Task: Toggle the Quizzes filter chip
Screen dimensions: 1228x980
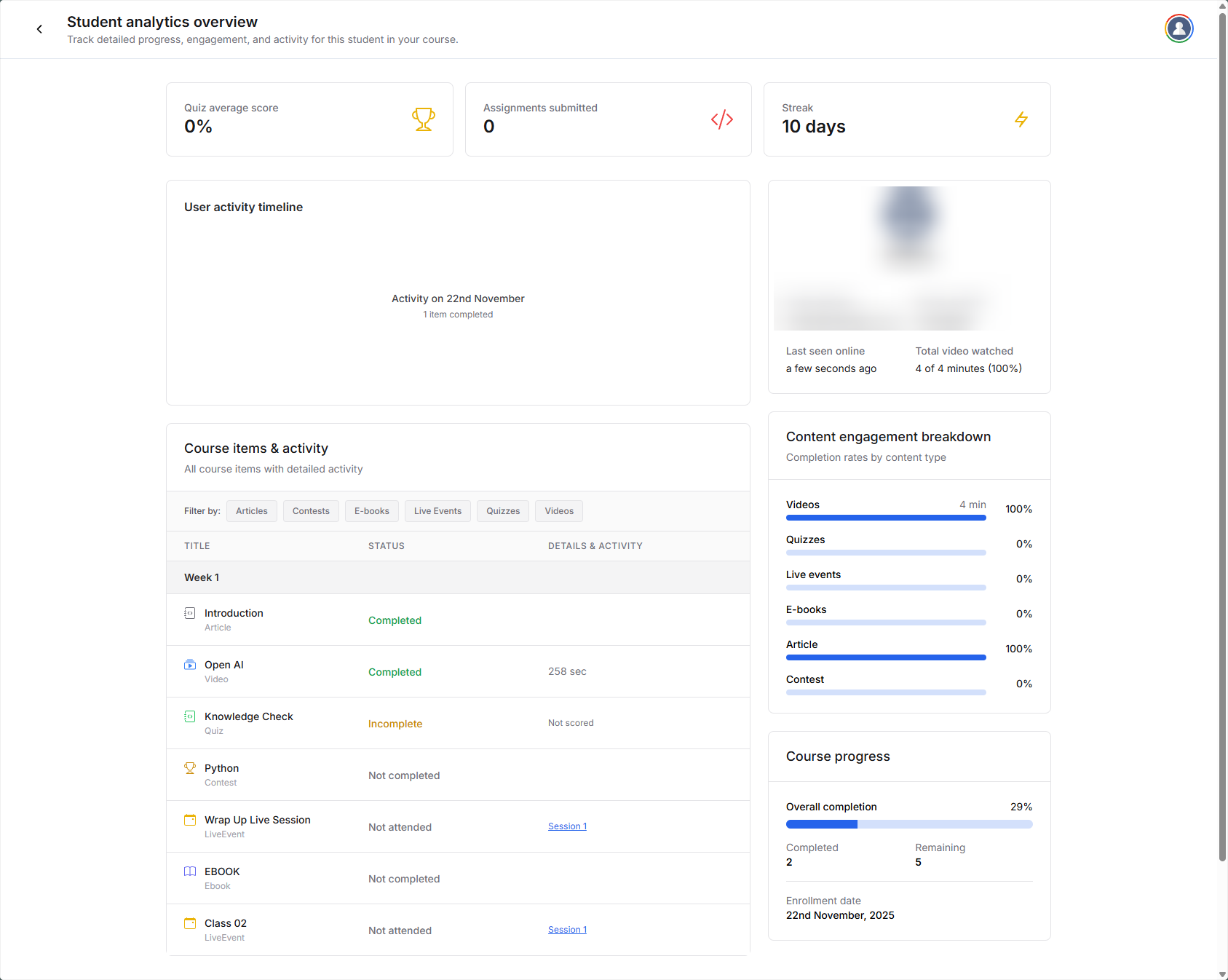Action: click(502, 510)
